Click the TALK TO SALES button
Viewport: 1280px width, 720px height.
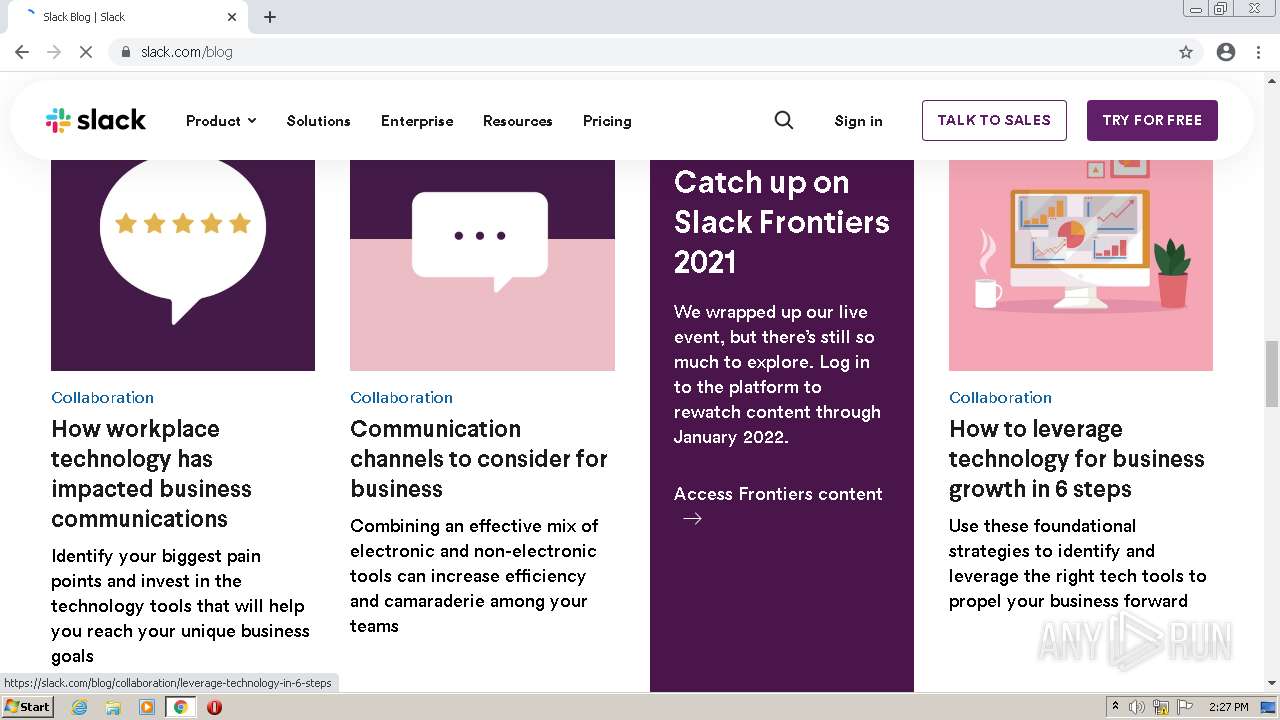tap(994, 120)
